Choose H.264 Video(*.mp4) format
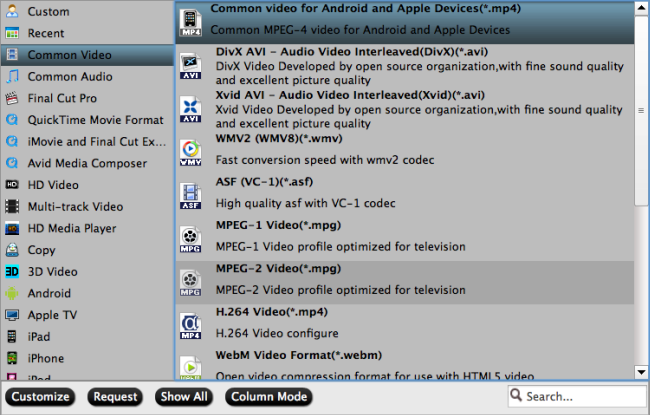Screen dimensions: 650x415 click(405, 326)
